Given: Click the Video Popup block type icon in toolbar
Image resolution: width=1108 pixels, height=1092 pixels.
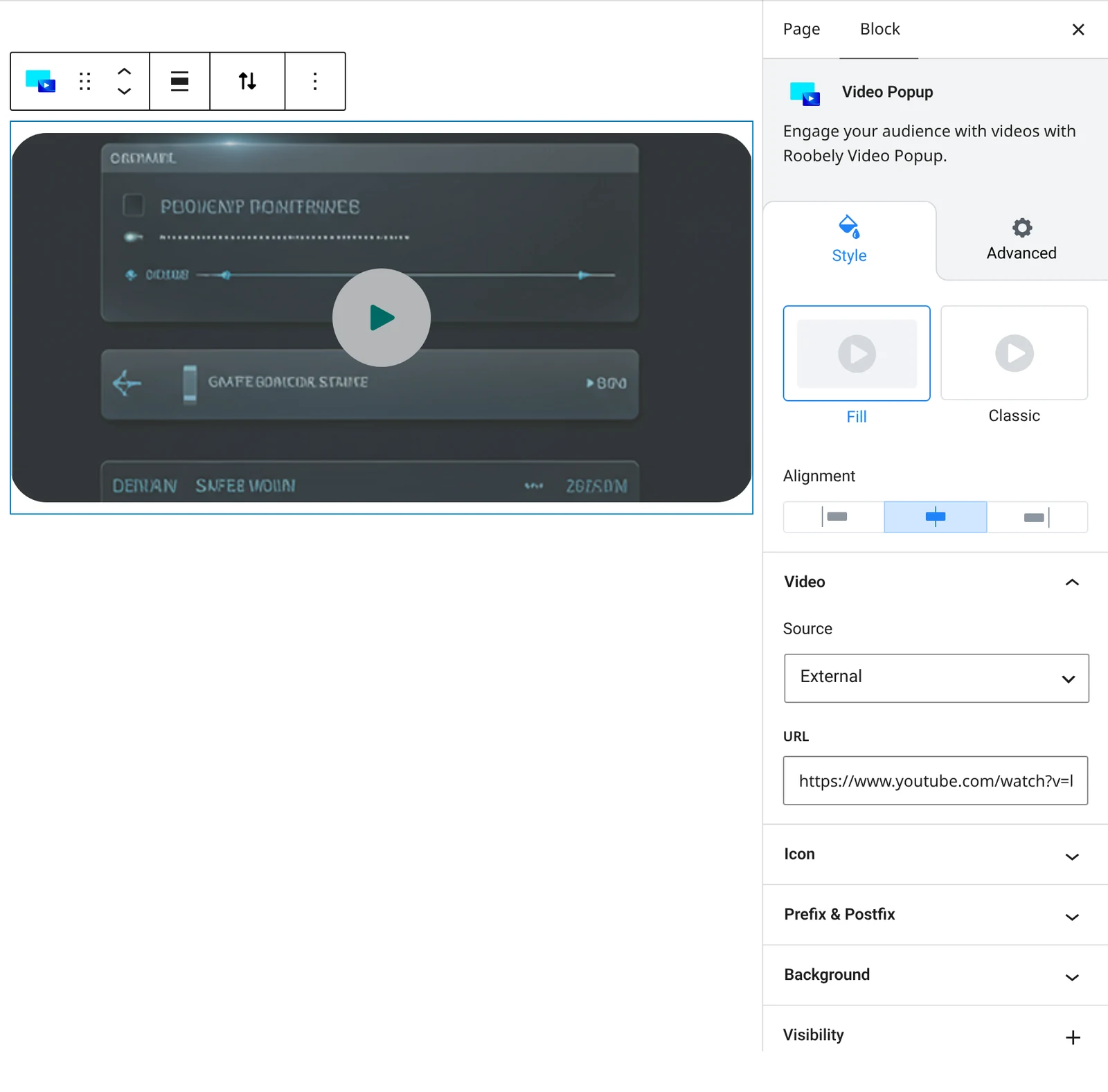Looking at the screenshot, I should point(40,81).
